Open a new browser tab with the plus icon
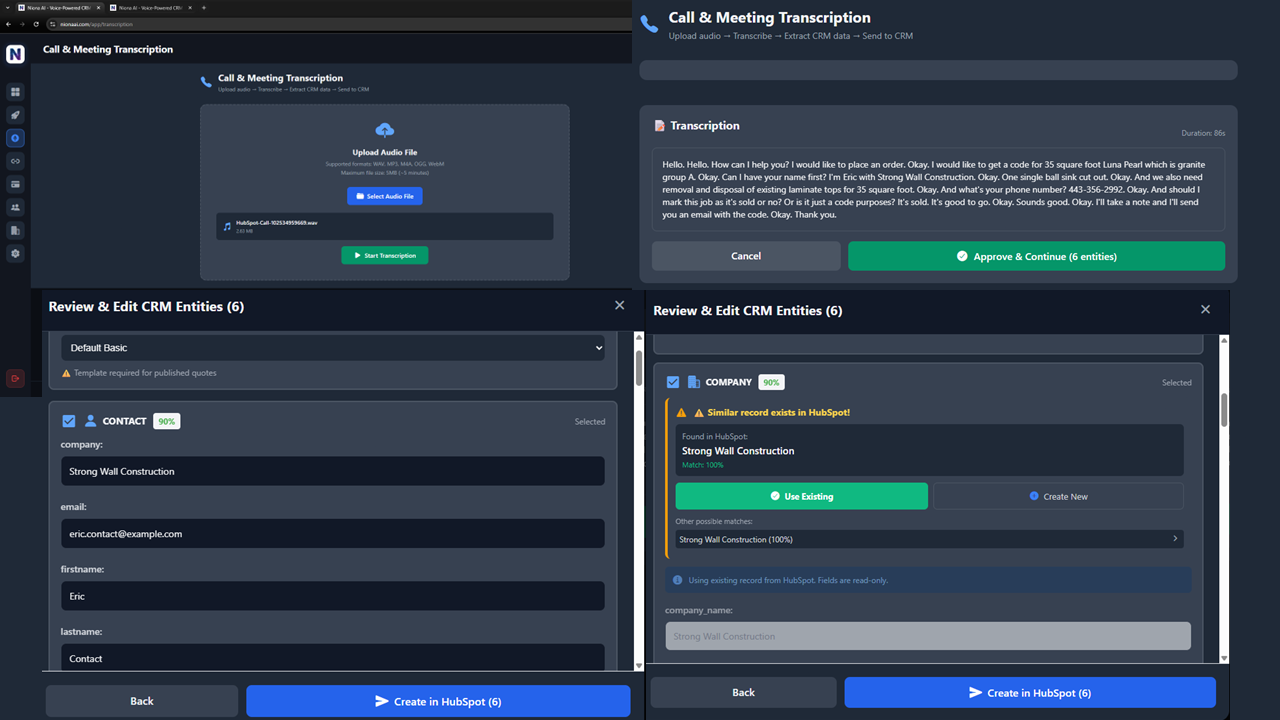Image resolution: width=1280 pixels, height=720 pixels. [204, 7]
